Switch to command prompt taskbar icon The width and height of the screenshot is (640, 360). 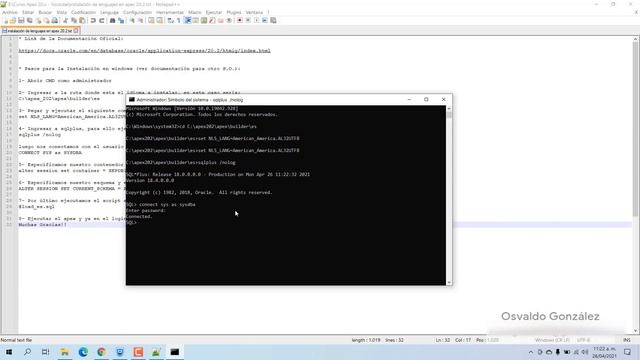(x=175, y=352)
